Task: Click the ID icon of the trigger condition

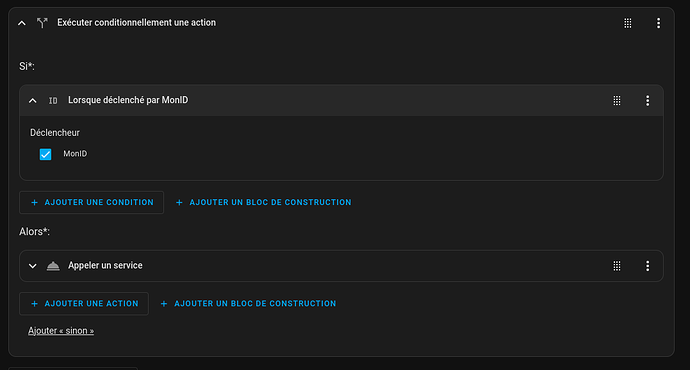Action: pyautogui.click(x=53, y=101)
